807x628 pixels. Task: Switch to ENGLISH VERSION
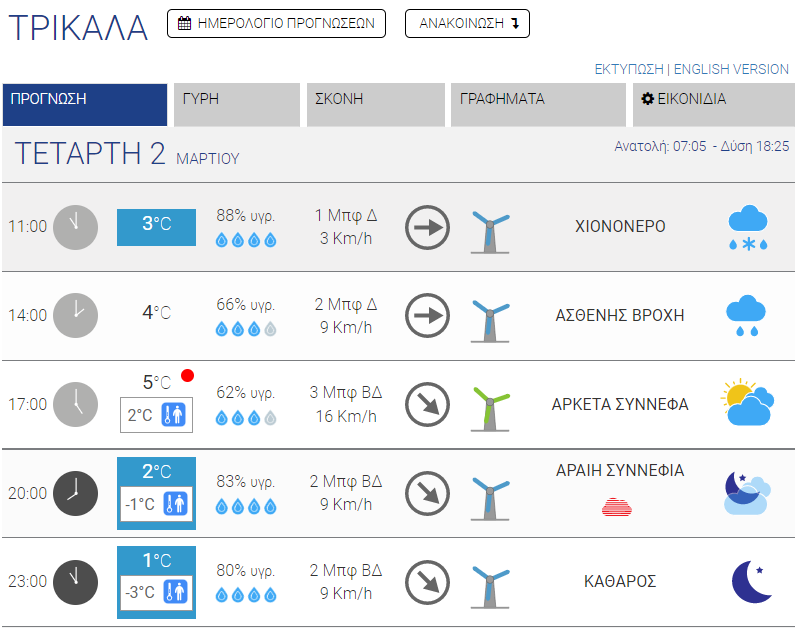coord(731,70)
